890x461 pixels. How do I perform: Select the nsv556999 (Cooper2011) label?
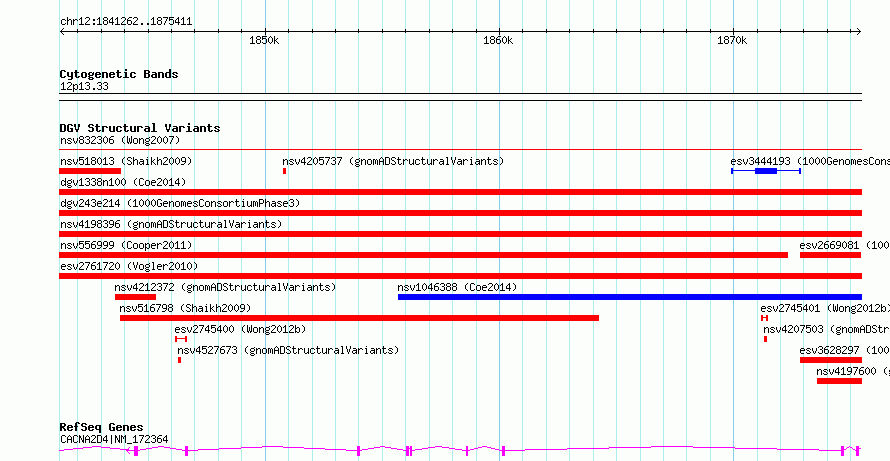tap(126, 245)
